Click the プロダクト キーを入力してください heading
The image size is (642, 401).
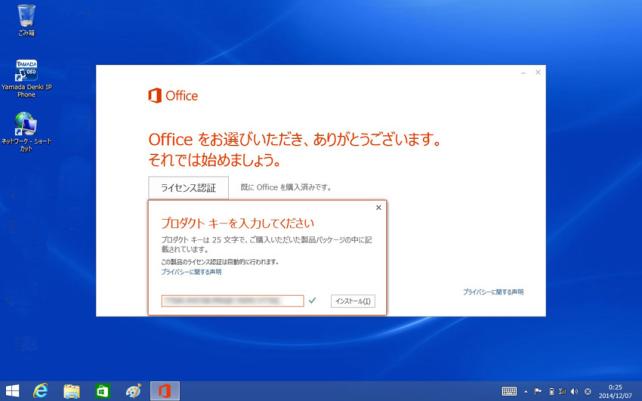(237, 223)
